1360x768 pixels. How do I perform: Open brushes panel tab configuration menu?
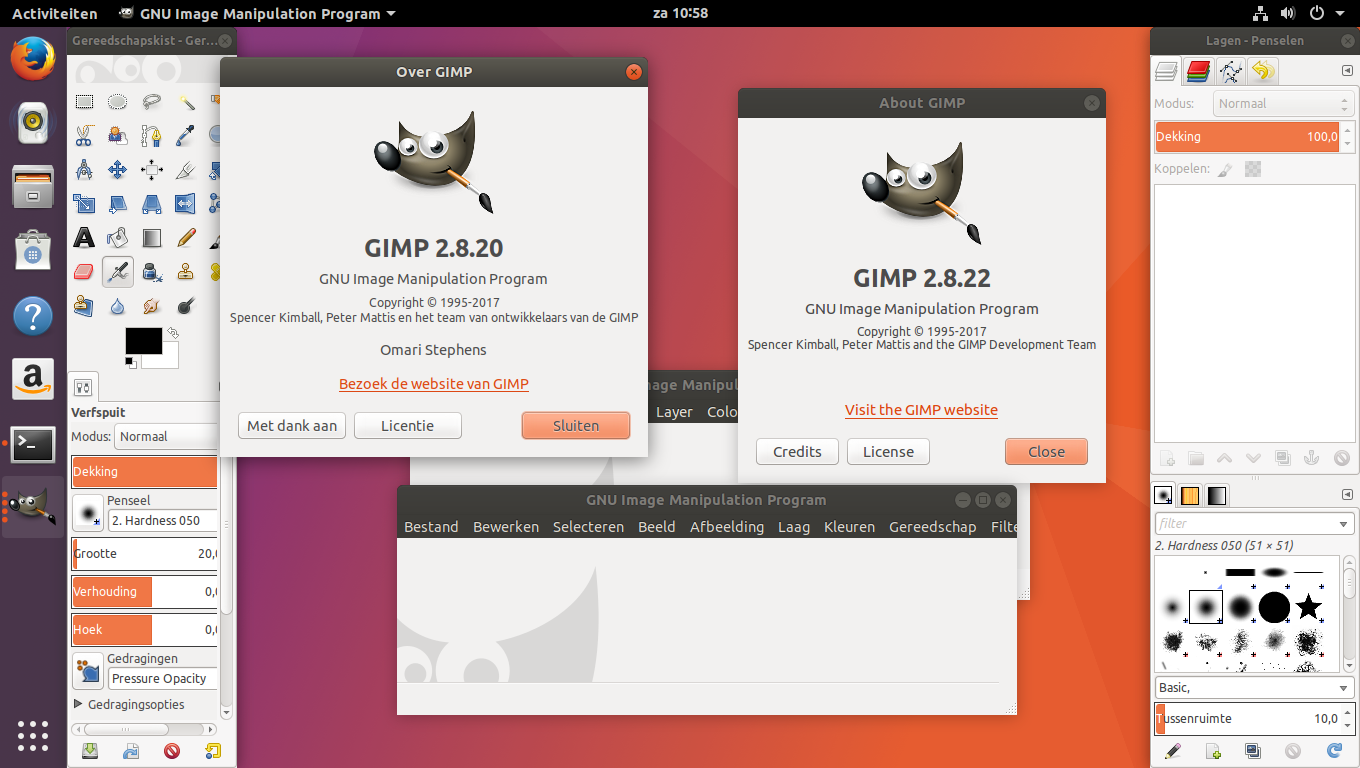pyautogui.click(x=1345, y=495)
